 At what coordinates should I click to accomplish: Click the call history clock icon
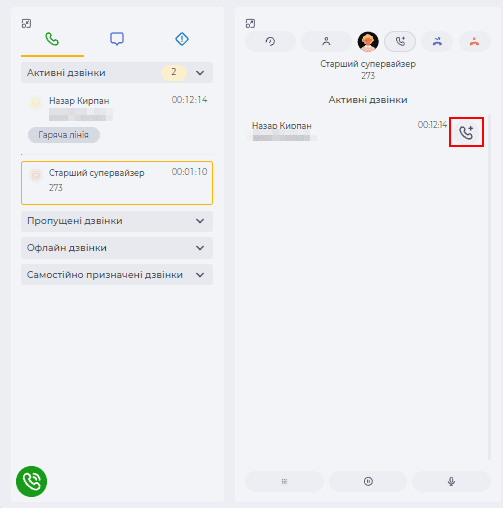(270, 41)
